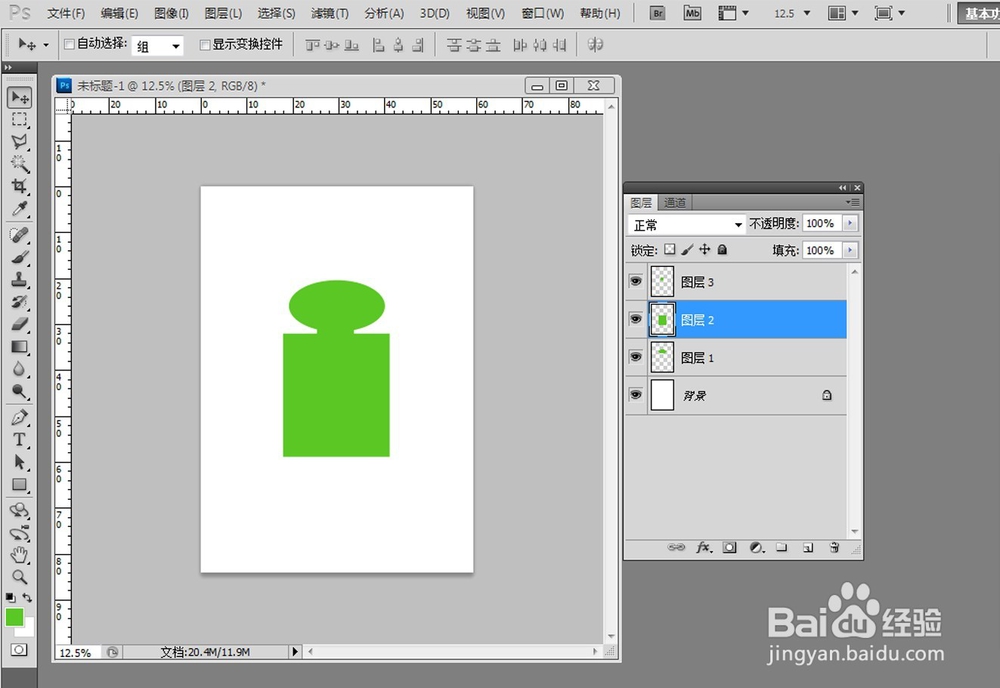Choose the Polygonal Lasso tool
The height and width of the screenshot is (688, 1000).
pos(20,142)
